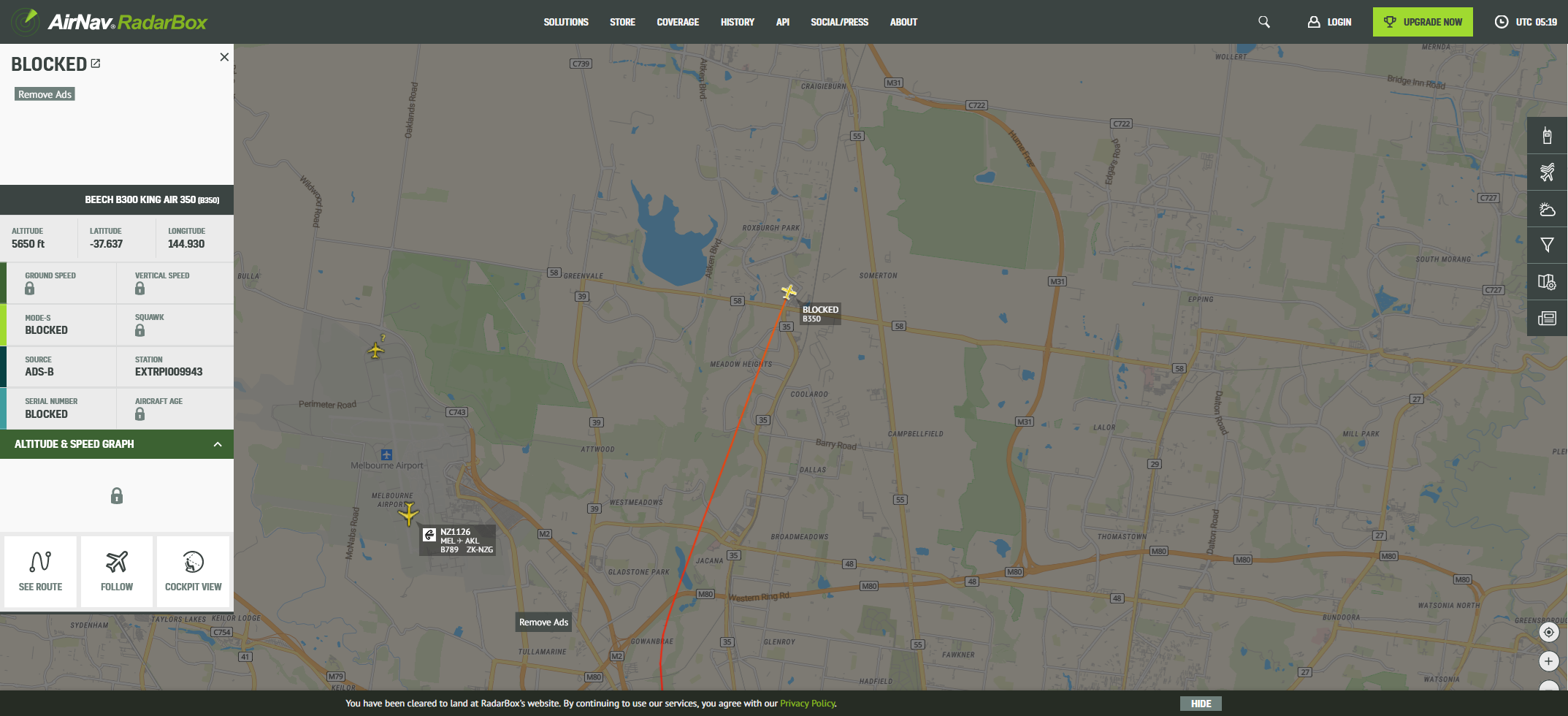1568x716 pixels.
Task: Click the AirNav RadarBox logo
Action: [x=110, y=22]
